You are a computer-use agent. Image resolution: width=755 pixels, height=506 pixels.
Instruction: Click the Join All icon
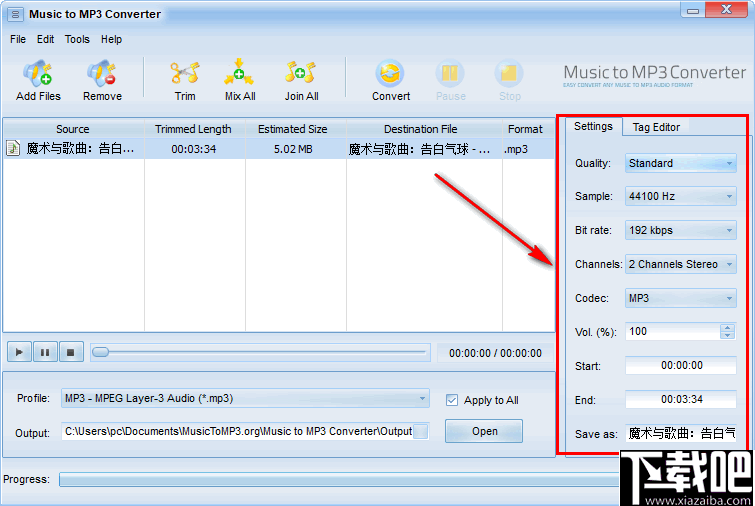coord(300,73)
